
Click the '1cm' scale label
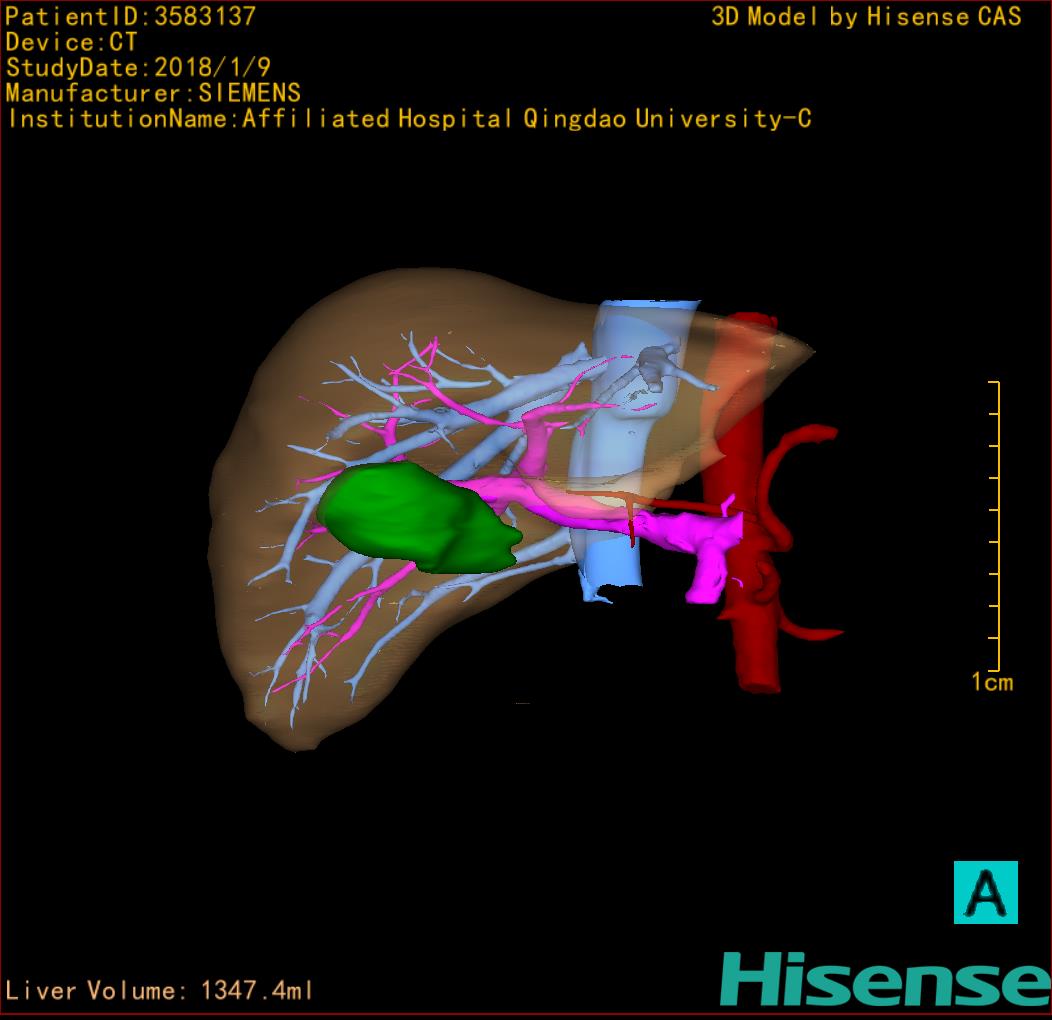tap(992, 683)
